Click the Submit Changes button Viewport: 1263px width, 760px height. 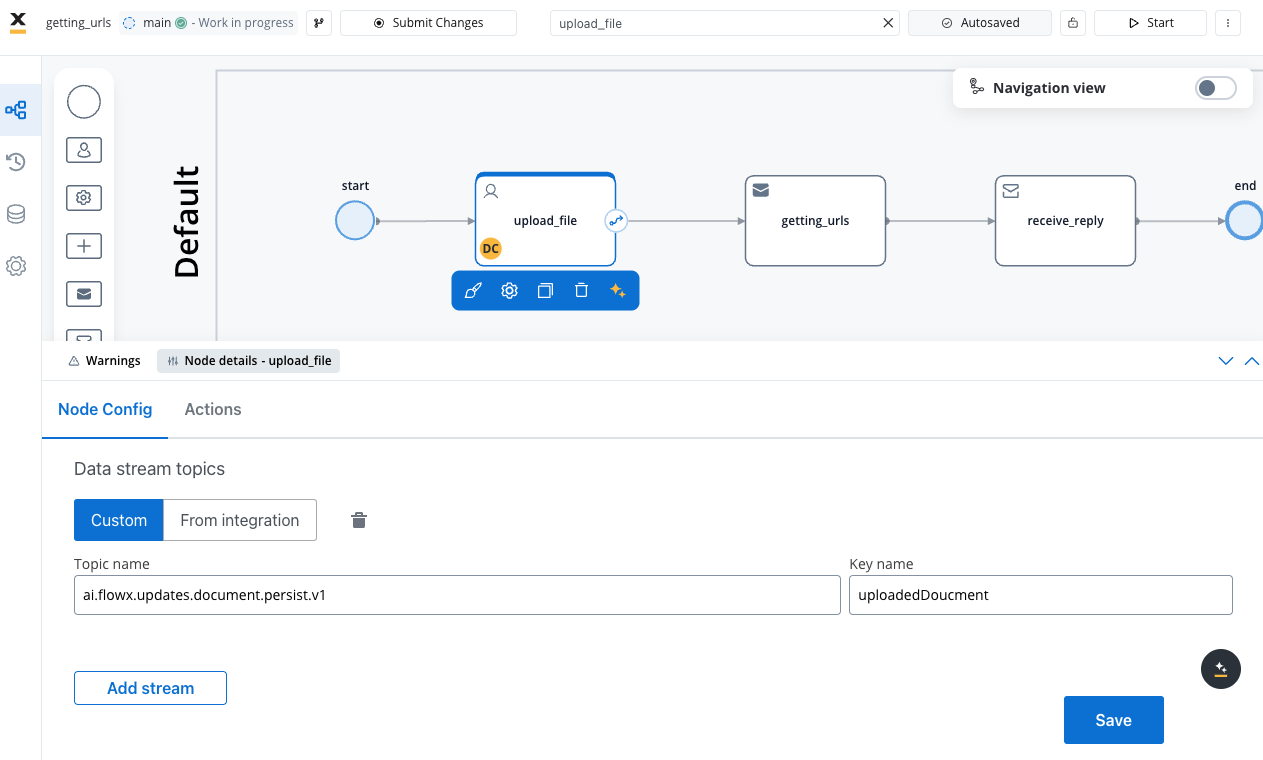(x=428, y=23)
